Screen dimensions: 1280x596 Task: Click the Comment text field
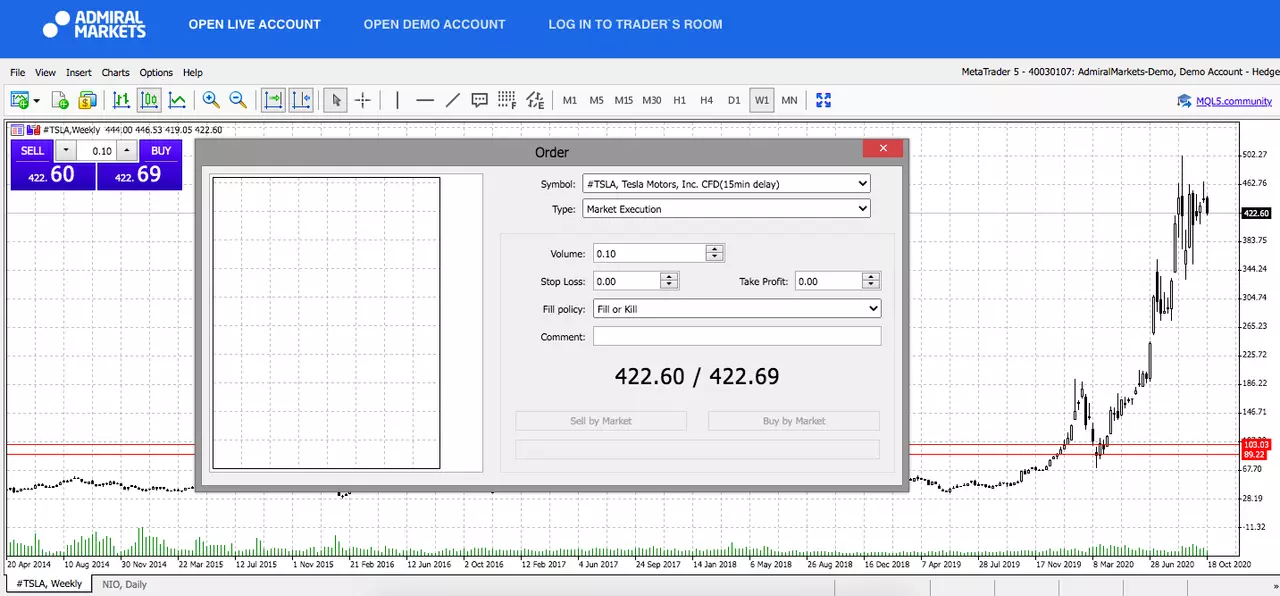(x=737, y=337)
